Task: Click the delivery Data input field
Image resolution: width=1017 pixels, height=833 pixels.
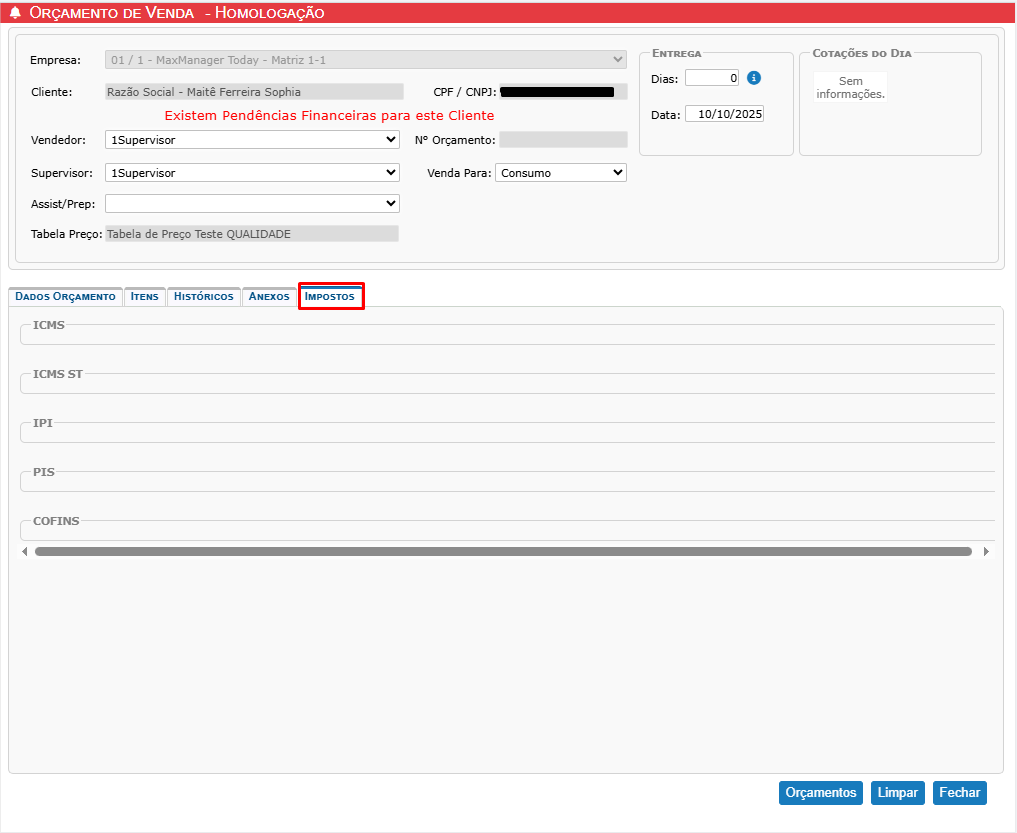Action: coord(724,115)
